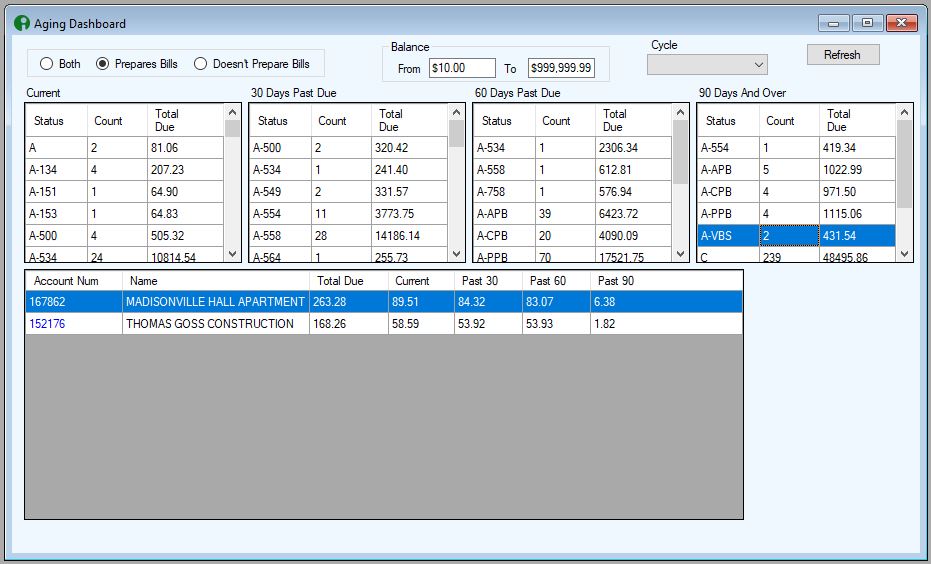The width and height of the screenshot is (931, 564).
Task: Select status A-151 in Current table
Action: 56,192
